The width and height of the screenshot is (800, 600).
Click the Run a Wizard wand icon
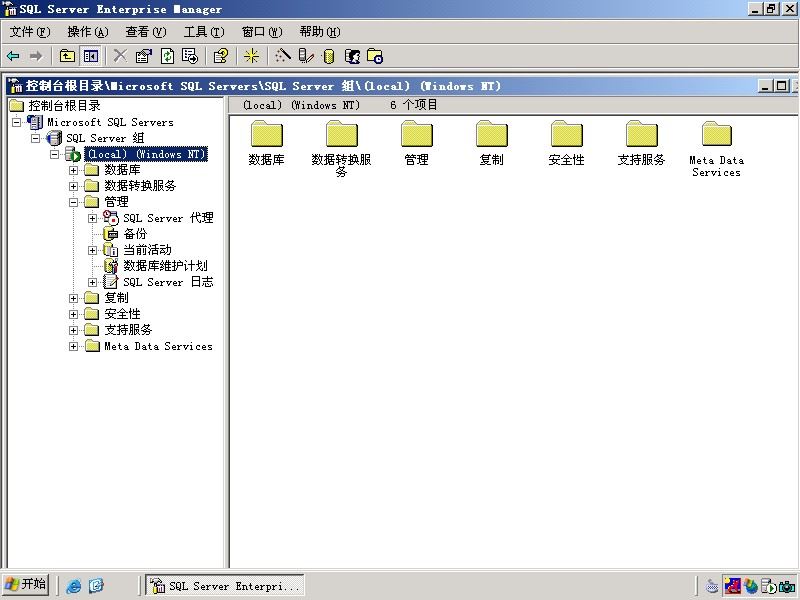tap(283, 56)
